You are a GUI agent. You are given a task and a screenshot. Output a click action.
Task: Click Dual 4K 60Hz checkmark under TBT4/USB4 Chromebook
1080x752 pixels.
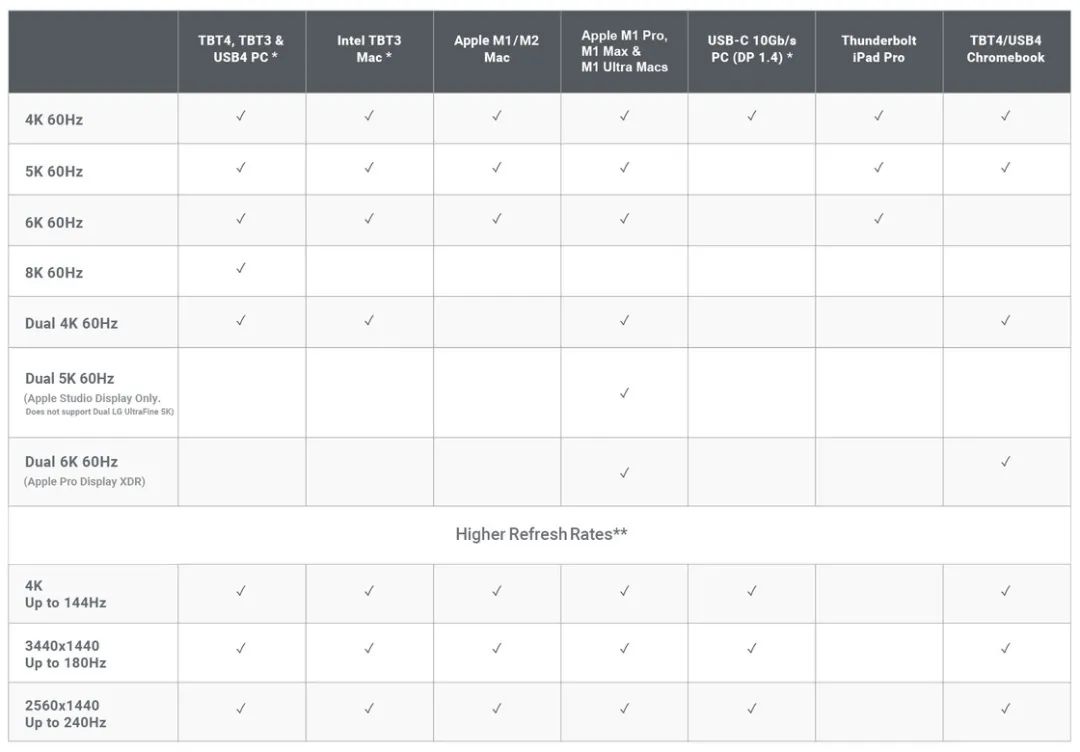tap(1005, 321)
